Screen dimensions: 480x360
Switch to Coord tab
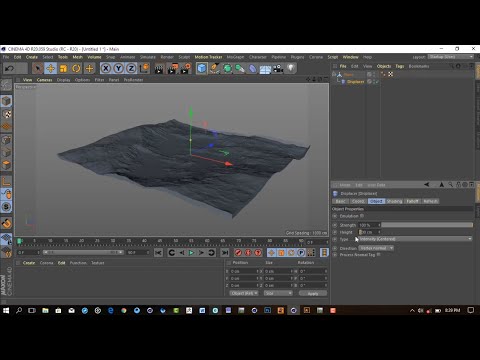pos(358,201)
